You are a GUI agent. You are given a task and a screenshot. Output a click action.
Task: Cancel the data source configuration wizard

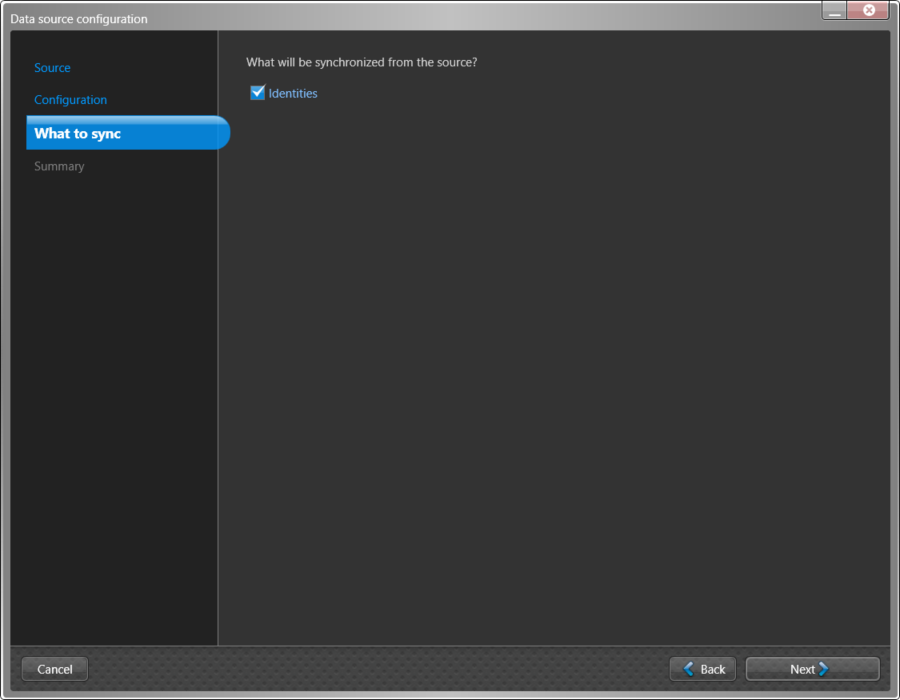(x=54, y=669)
